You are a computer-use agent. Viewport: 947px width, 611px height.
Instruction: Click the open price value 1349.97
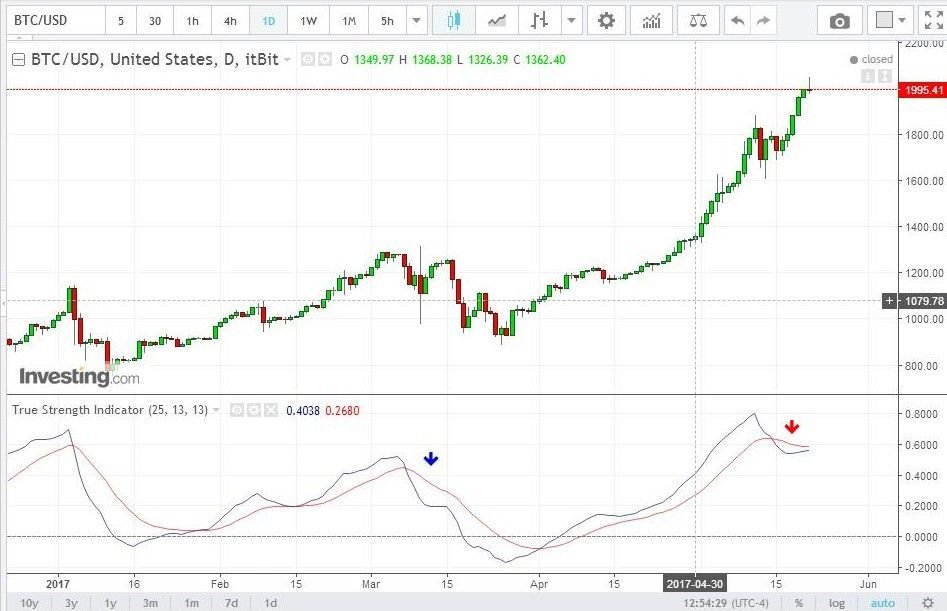(x=374, y=59)
